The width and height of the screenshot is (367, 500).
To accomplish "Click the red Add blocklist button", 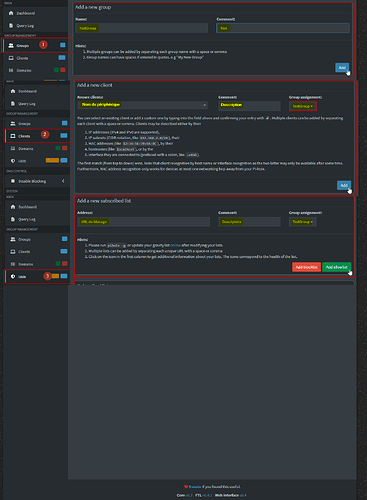I will click(306, 267).
